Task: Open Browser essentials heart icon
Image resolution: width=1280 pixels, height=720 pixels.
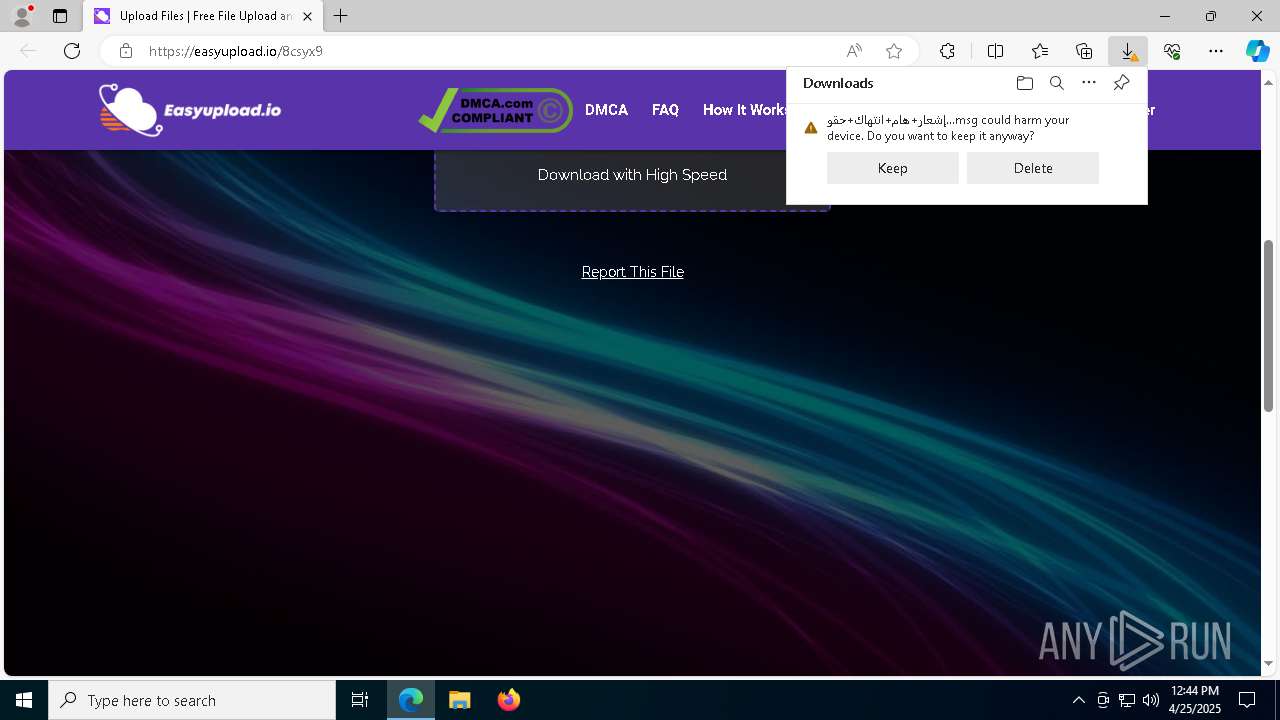Action: (1172, 51)
